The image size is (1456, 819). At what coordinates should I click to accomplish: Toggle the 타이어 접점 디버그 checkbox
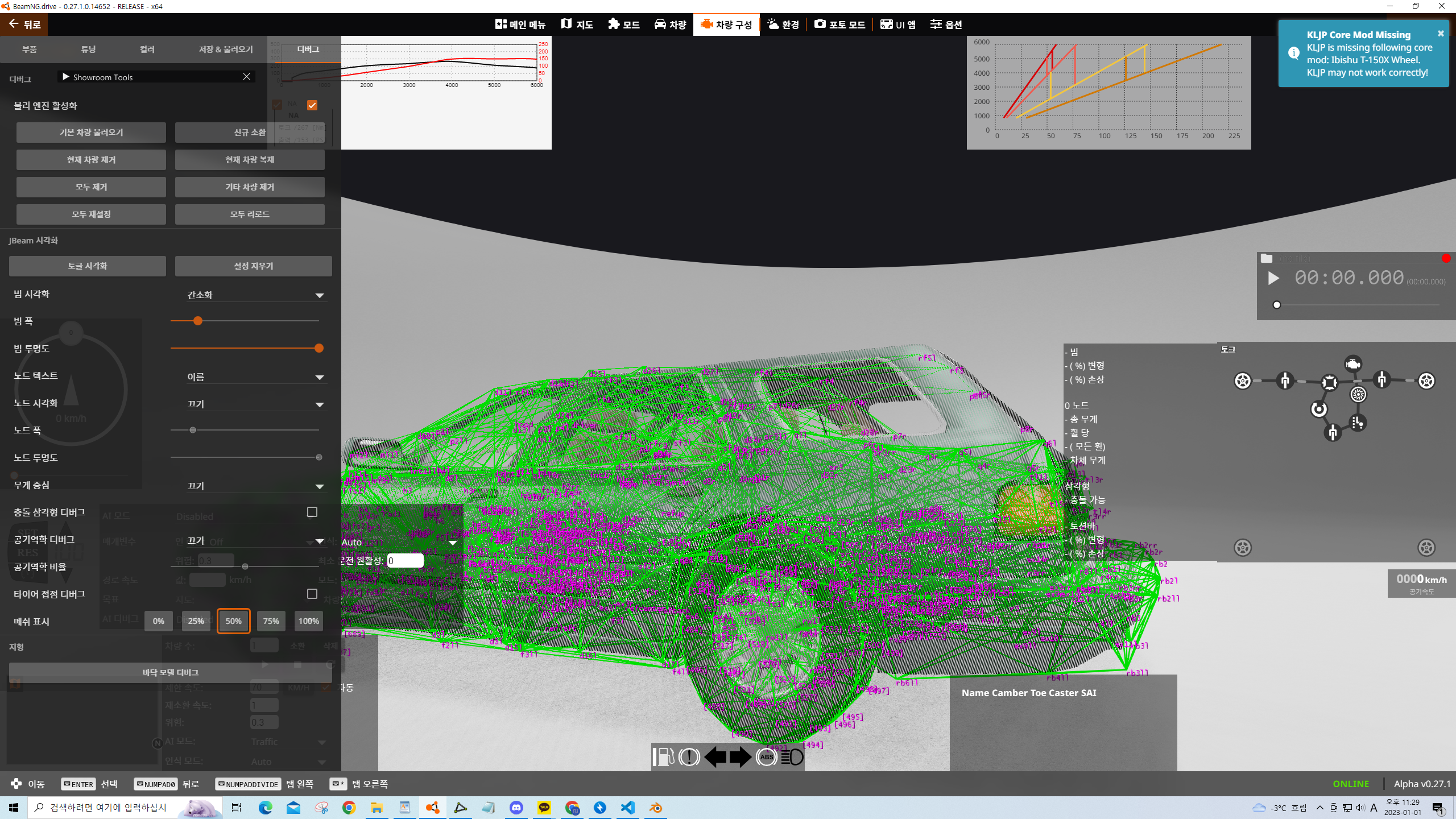point(312,594)
